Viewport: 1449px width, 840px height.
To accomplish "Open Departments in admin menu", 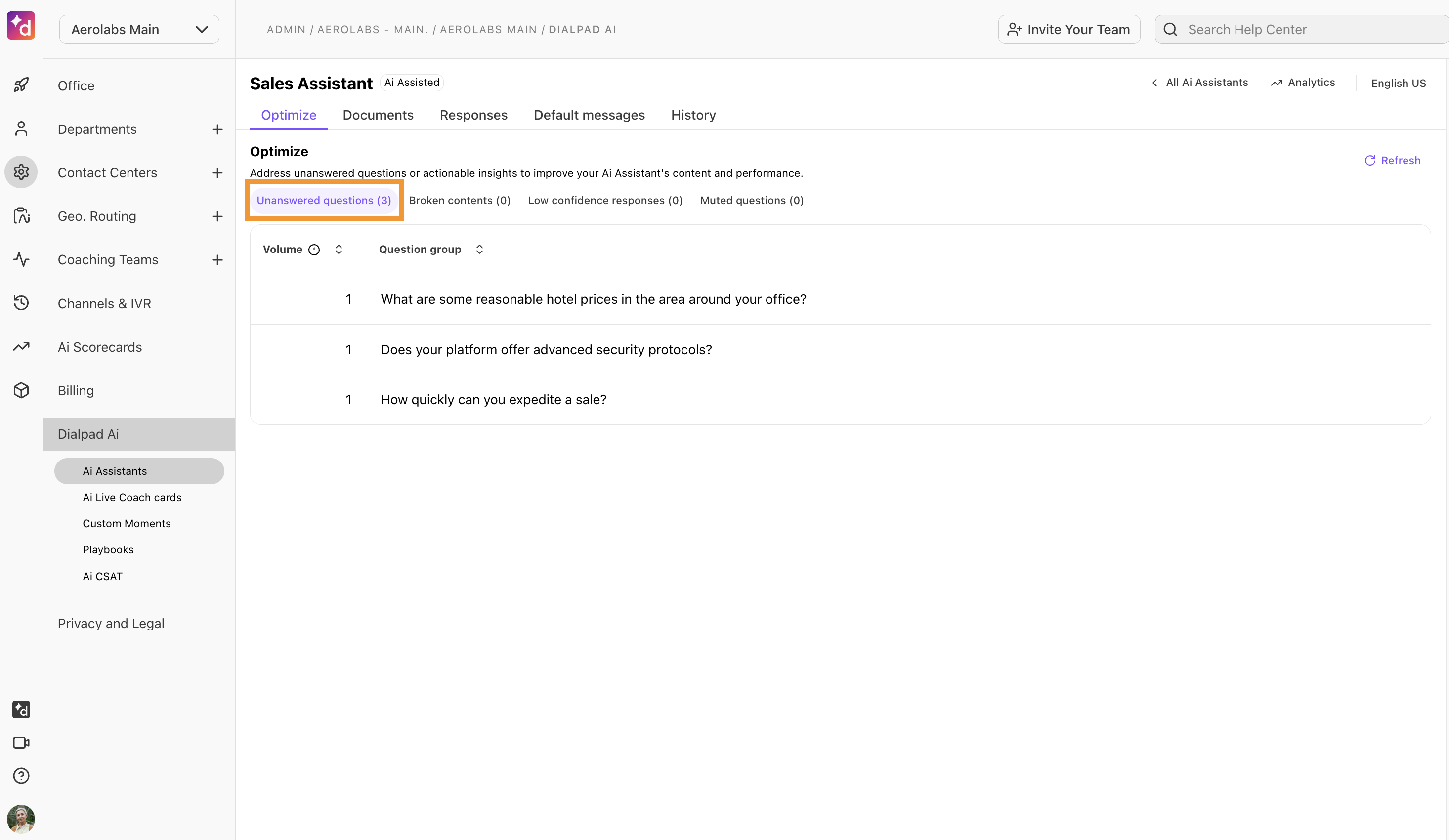I will click(x=97, y=129).
